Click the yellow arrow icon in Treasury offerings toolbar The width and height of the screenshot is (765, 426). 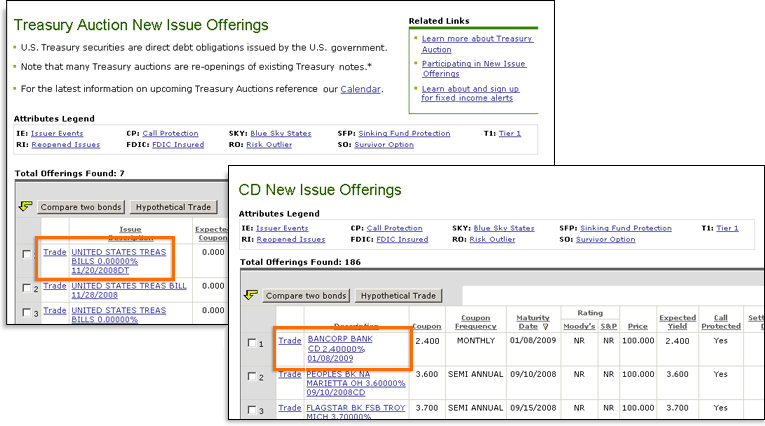[25, 207]
